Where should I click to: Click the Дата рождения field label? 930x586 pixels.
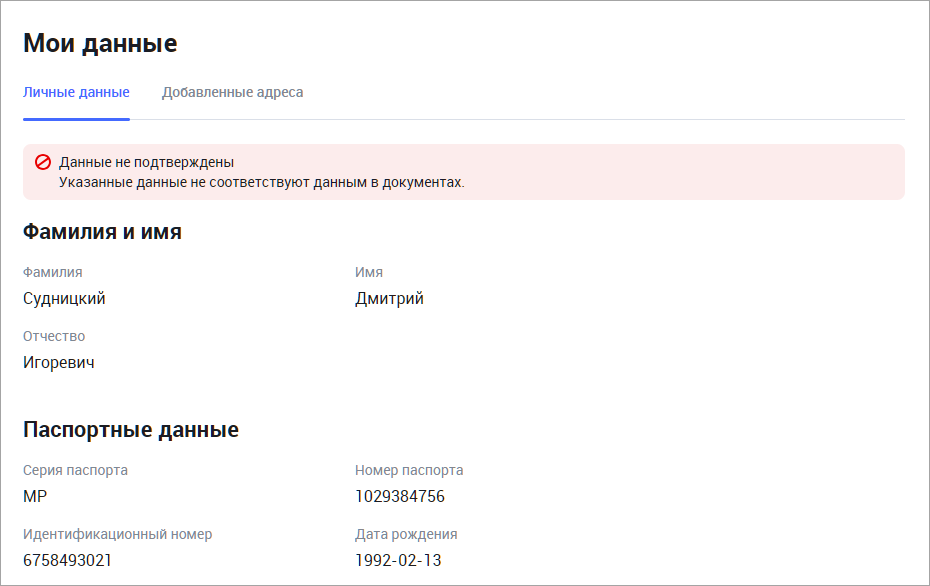point(406,534)
